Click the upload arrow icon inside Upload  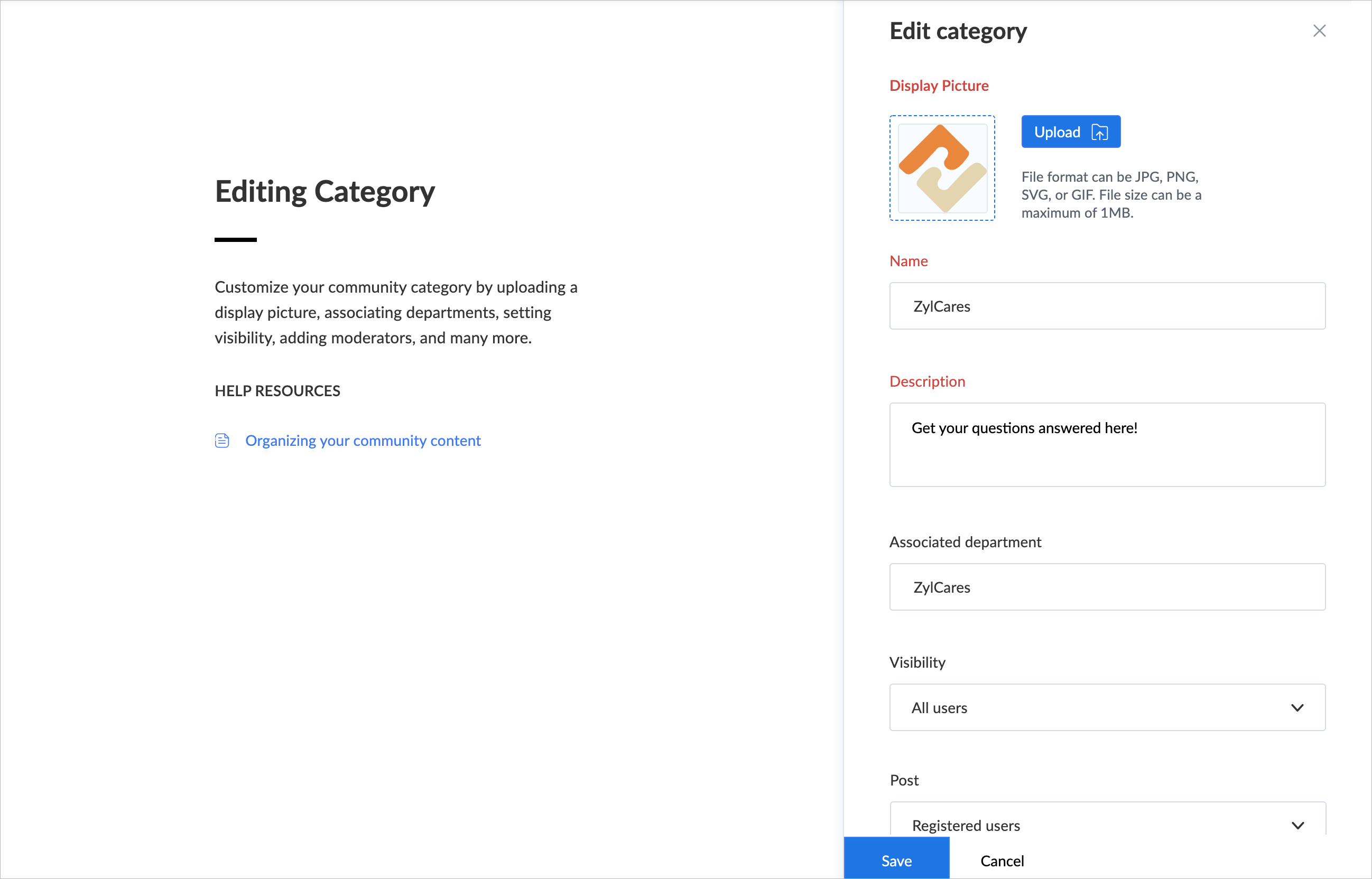1099,133
